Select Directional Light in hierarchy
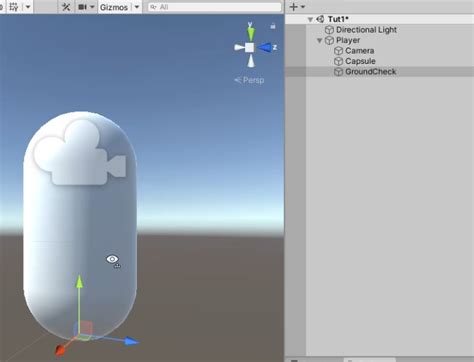Screen dimensions: 474x362 pyautogui.click(x=366, y=30)
